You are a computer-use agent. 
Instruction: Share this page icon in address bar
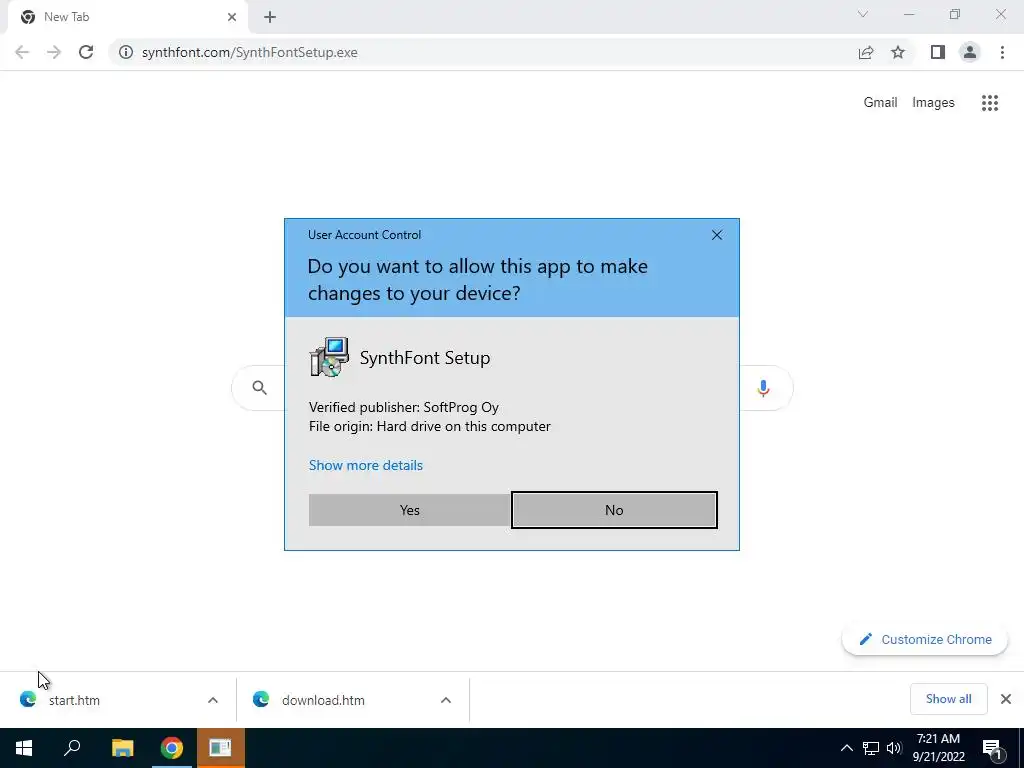[x=866, y=52]
